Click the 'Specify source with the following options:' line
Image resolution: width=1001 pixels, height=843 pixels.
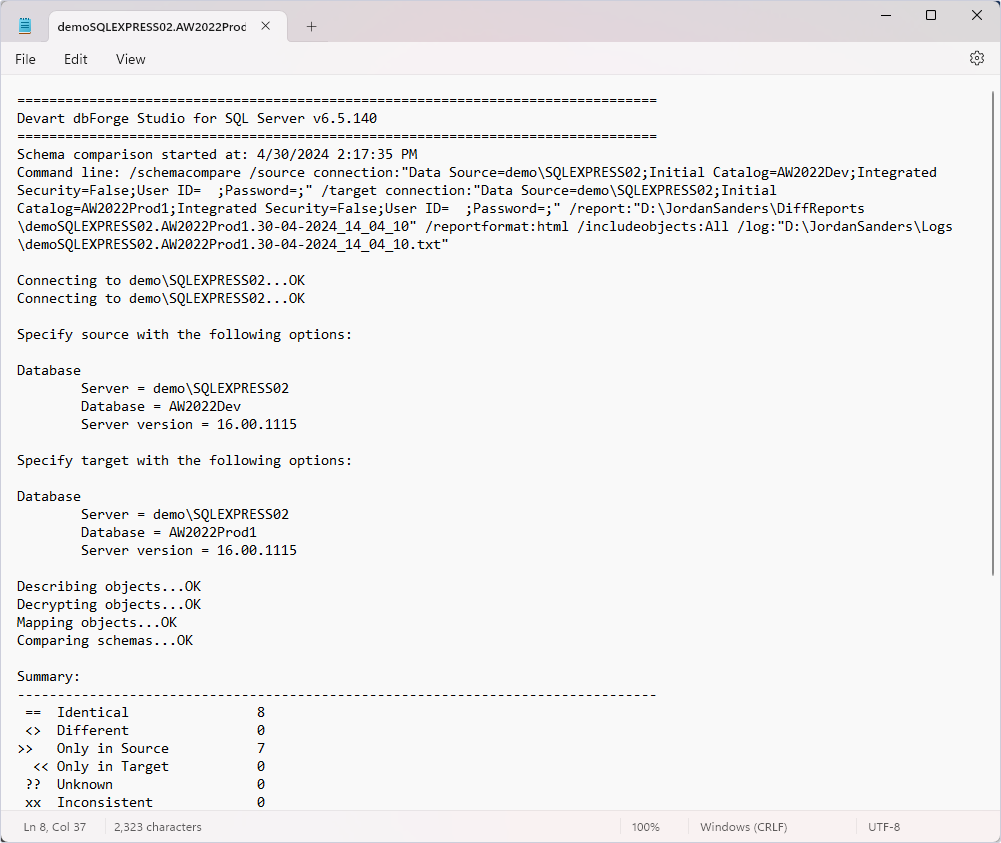coord(184,334)
